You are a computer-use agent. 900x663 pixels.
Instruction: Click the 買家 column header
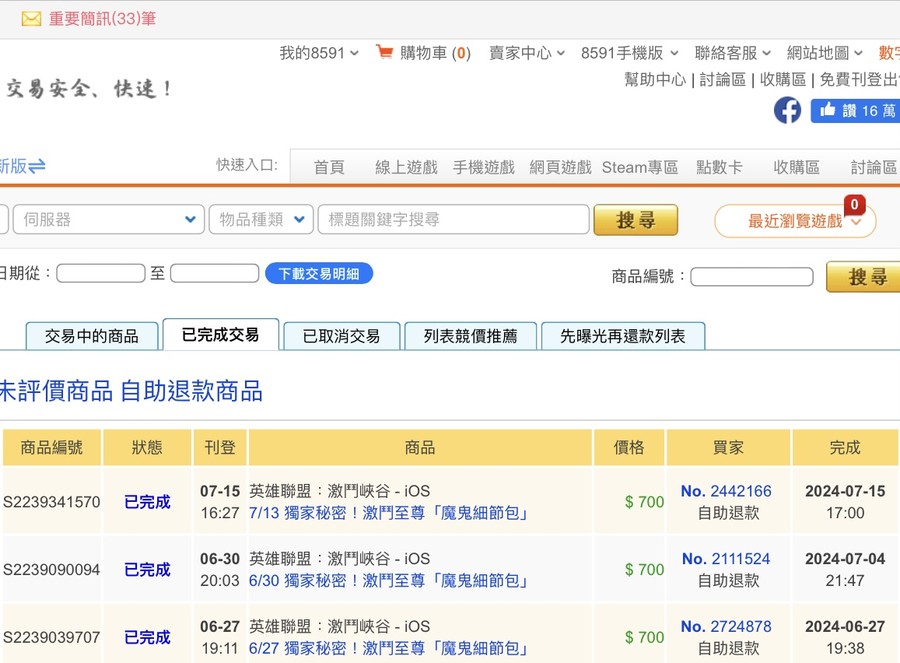click(x=728, y=447)
